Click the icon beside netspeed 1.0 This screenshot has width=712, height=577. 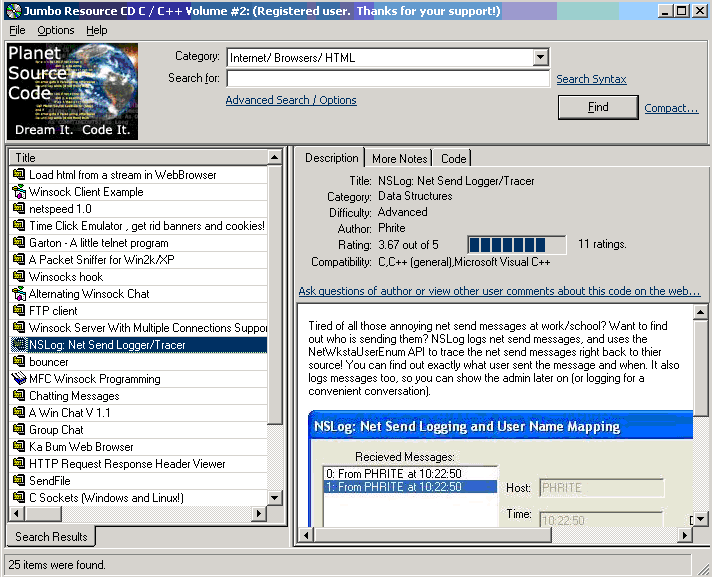click(x=19, y=208)
